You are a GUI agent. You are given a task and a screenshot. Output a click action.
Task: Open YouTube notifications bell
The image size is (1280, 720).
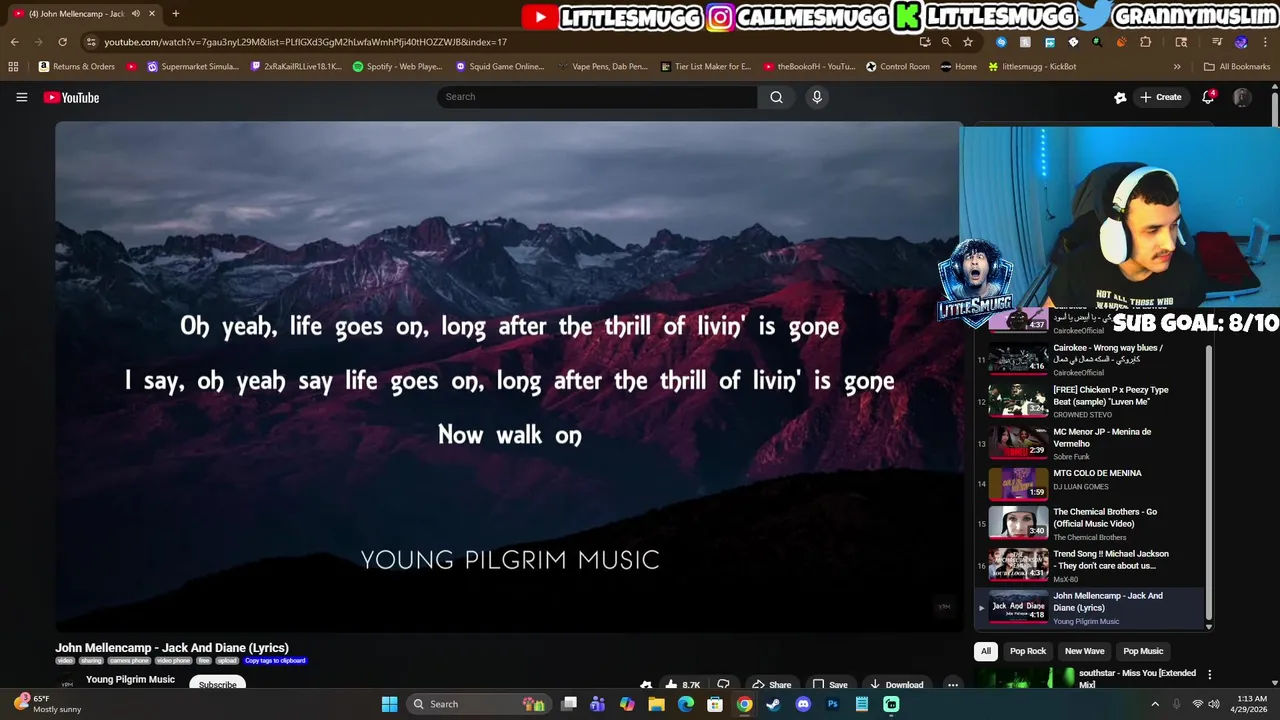click(1208, 97)
